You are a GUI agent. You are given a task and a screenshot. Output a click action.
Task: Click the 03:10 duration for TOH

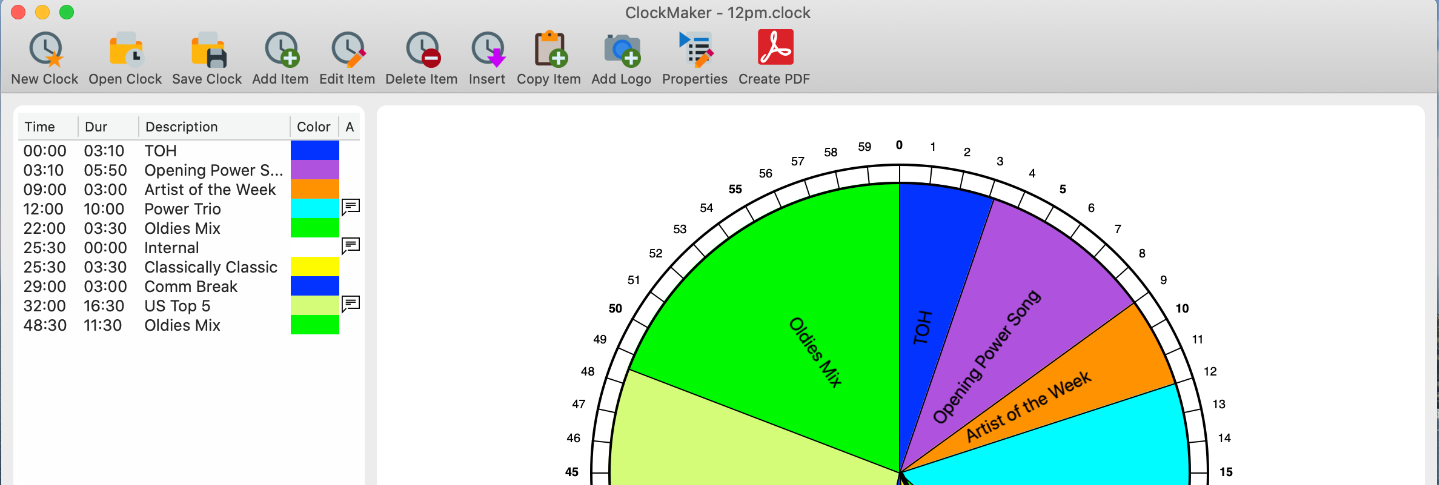click(104, 151)
